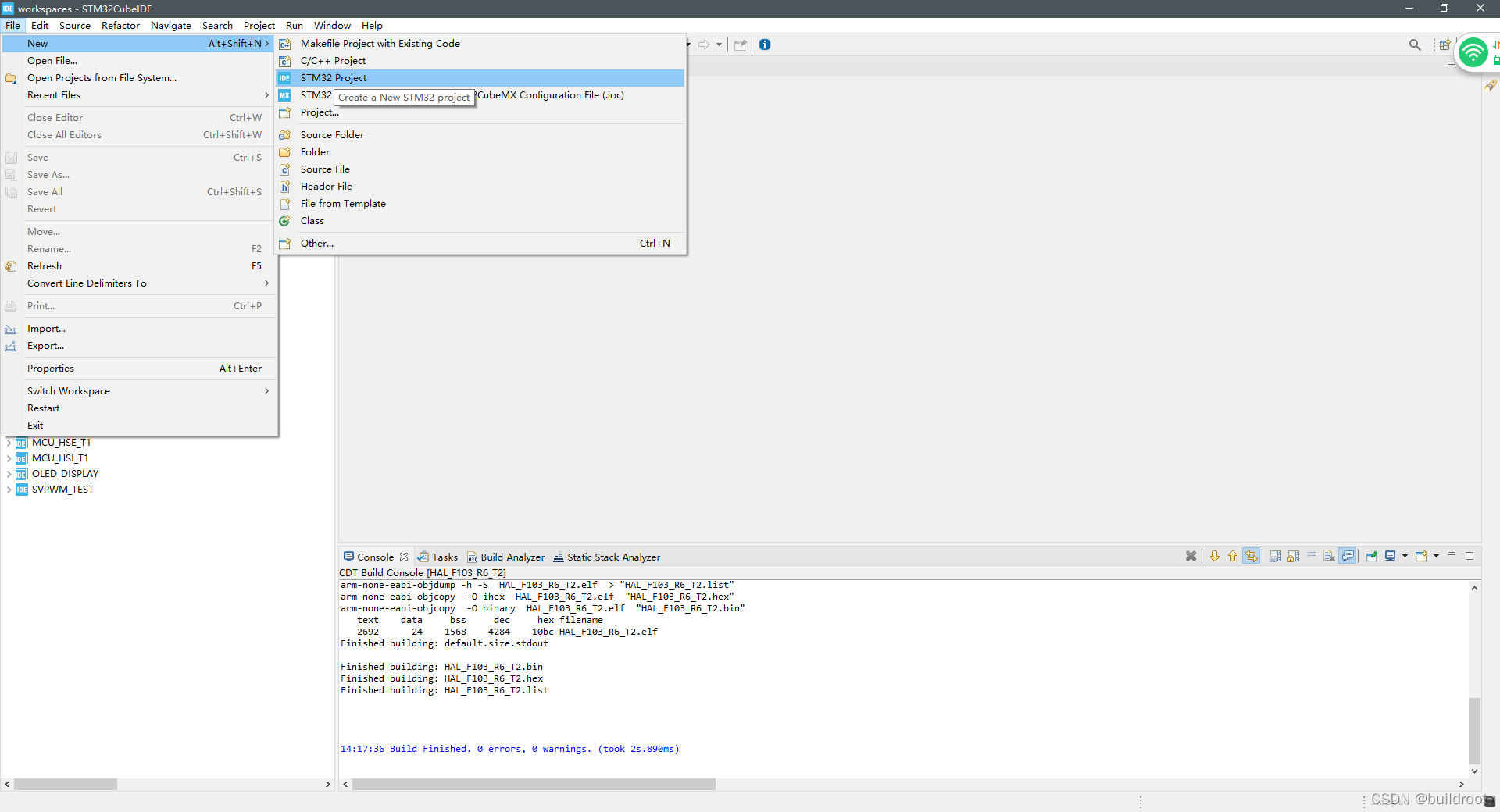Open the forward history dropdown arrow
The width and height of the screenshot is (1500, 812).
pyautogui.click(x=719, y=45)
